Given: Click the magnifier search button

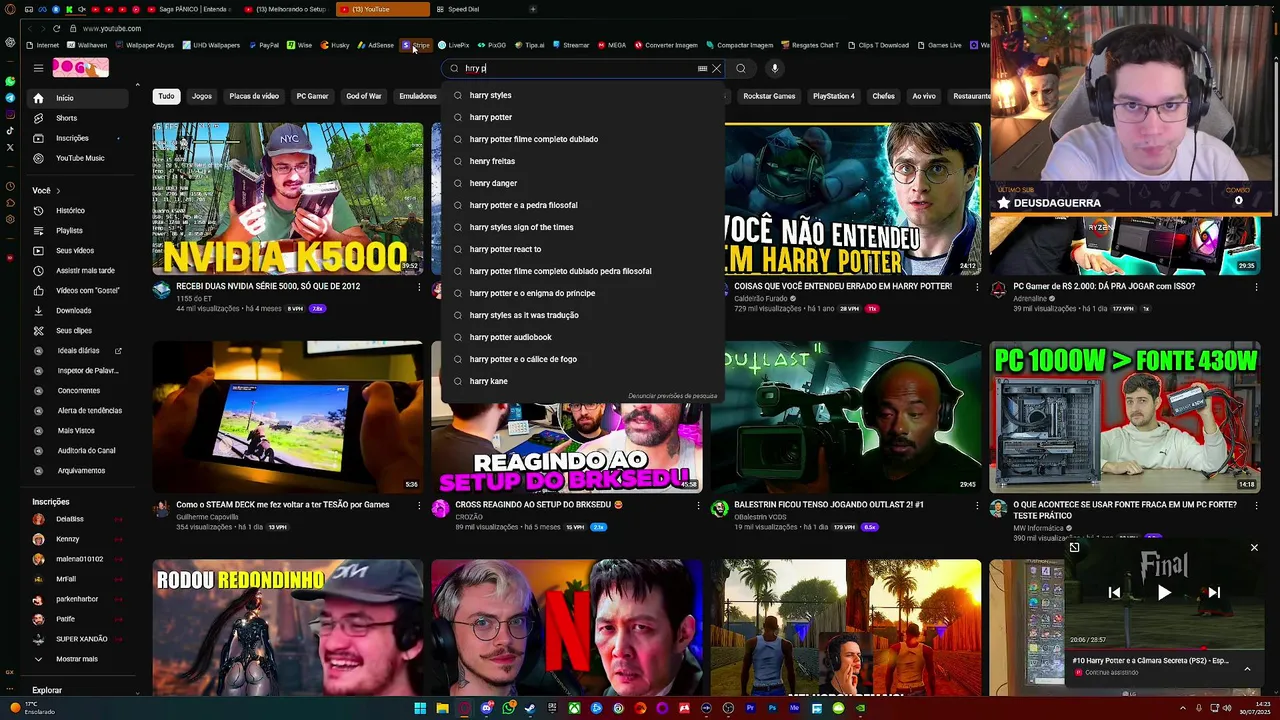Looking at the screenshot, I should (x=741, y=69).
